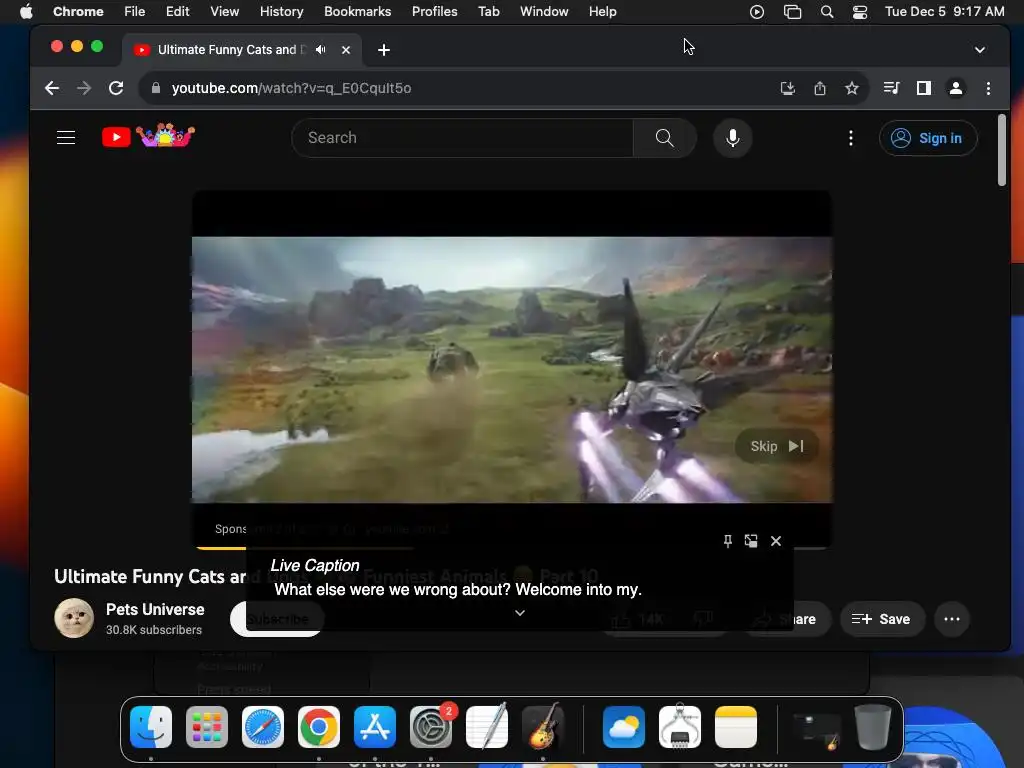Launch Safari from the Dock
This screenshot has height=768, width=1024.
(x=263, y=727)
